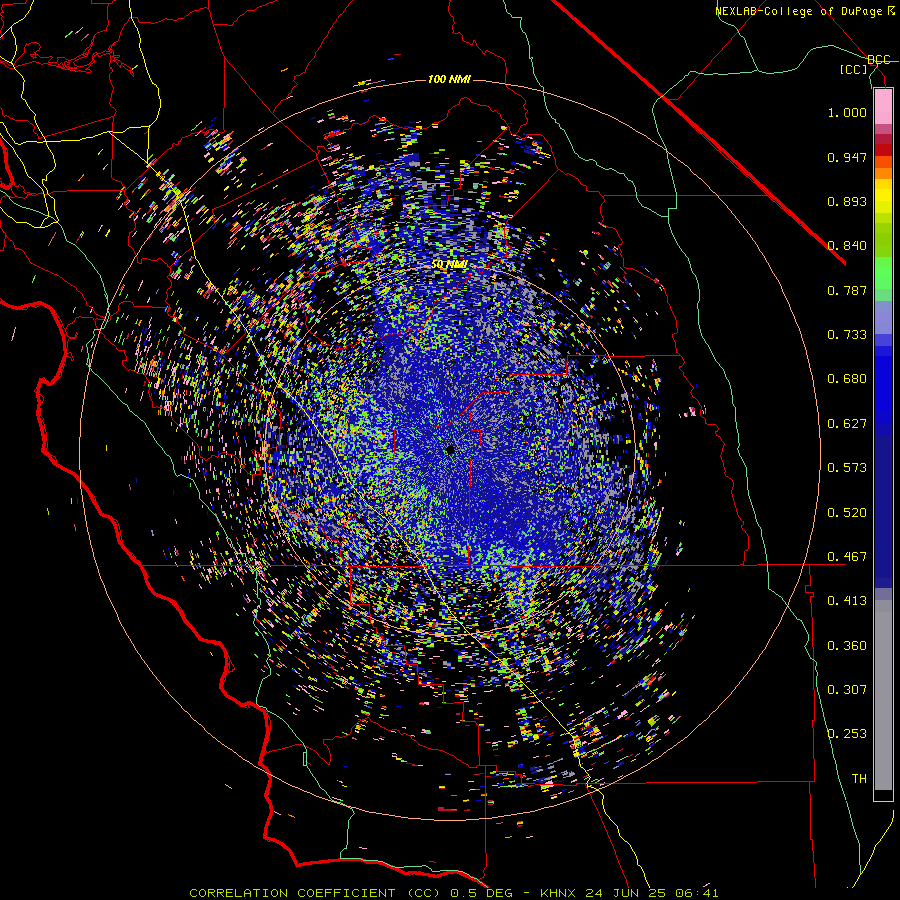Click the 0.360 scale value
This screenshot has height=900, width=900.
tap(847, 646)
